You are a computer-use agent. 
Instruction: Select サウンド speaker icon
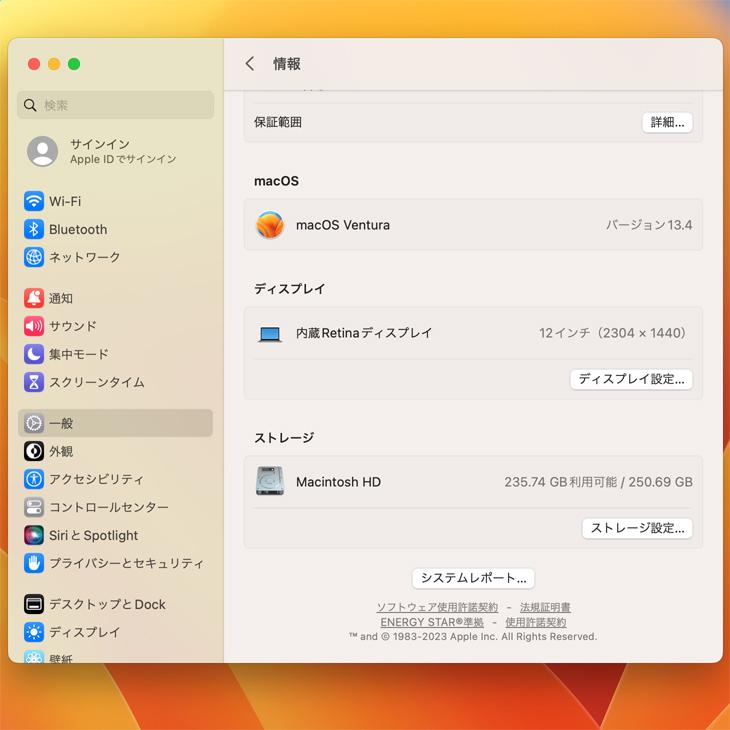34,326
